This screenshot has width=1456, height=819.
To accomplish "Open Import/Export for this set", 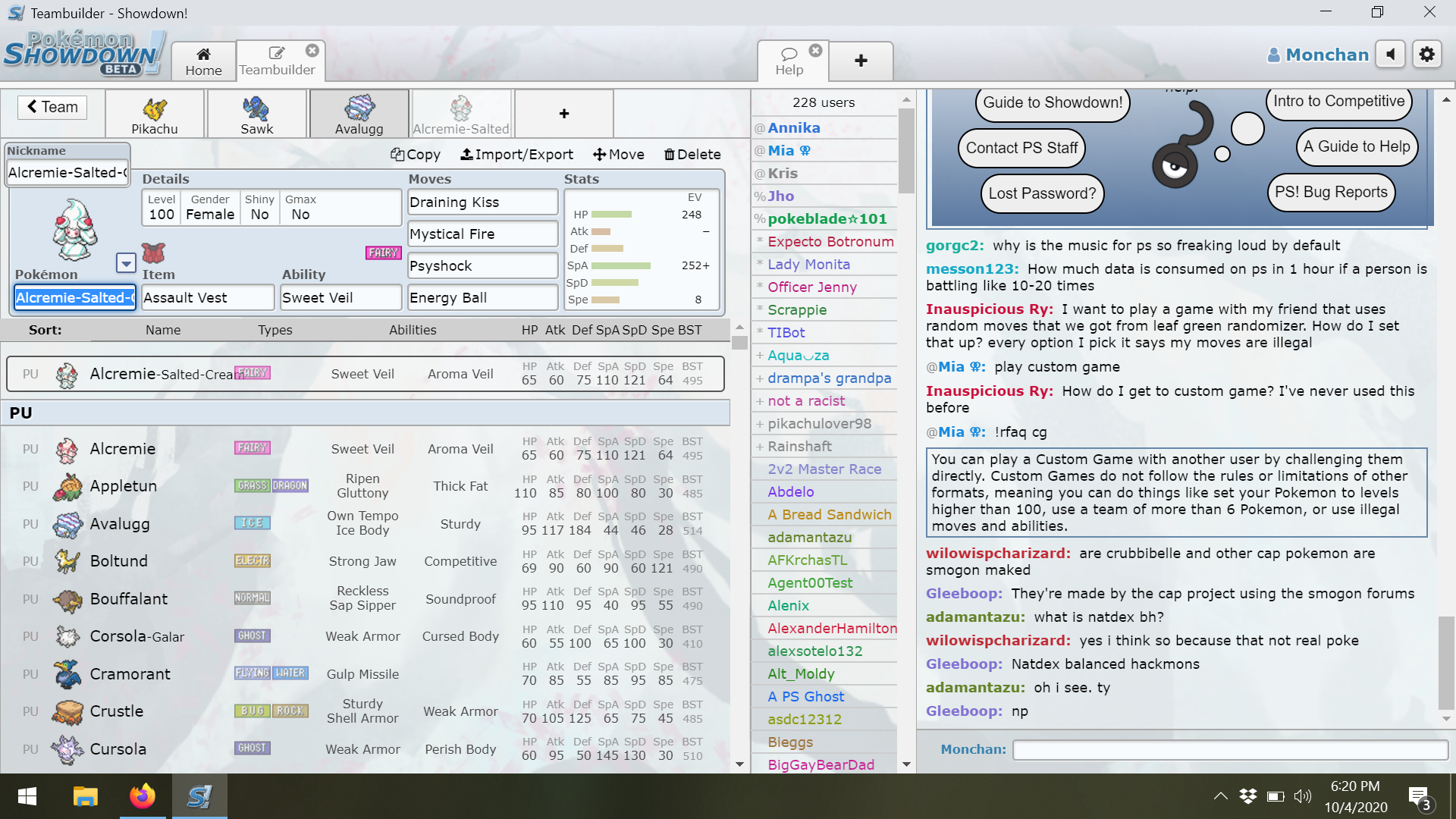I will (x=517, y=155).
